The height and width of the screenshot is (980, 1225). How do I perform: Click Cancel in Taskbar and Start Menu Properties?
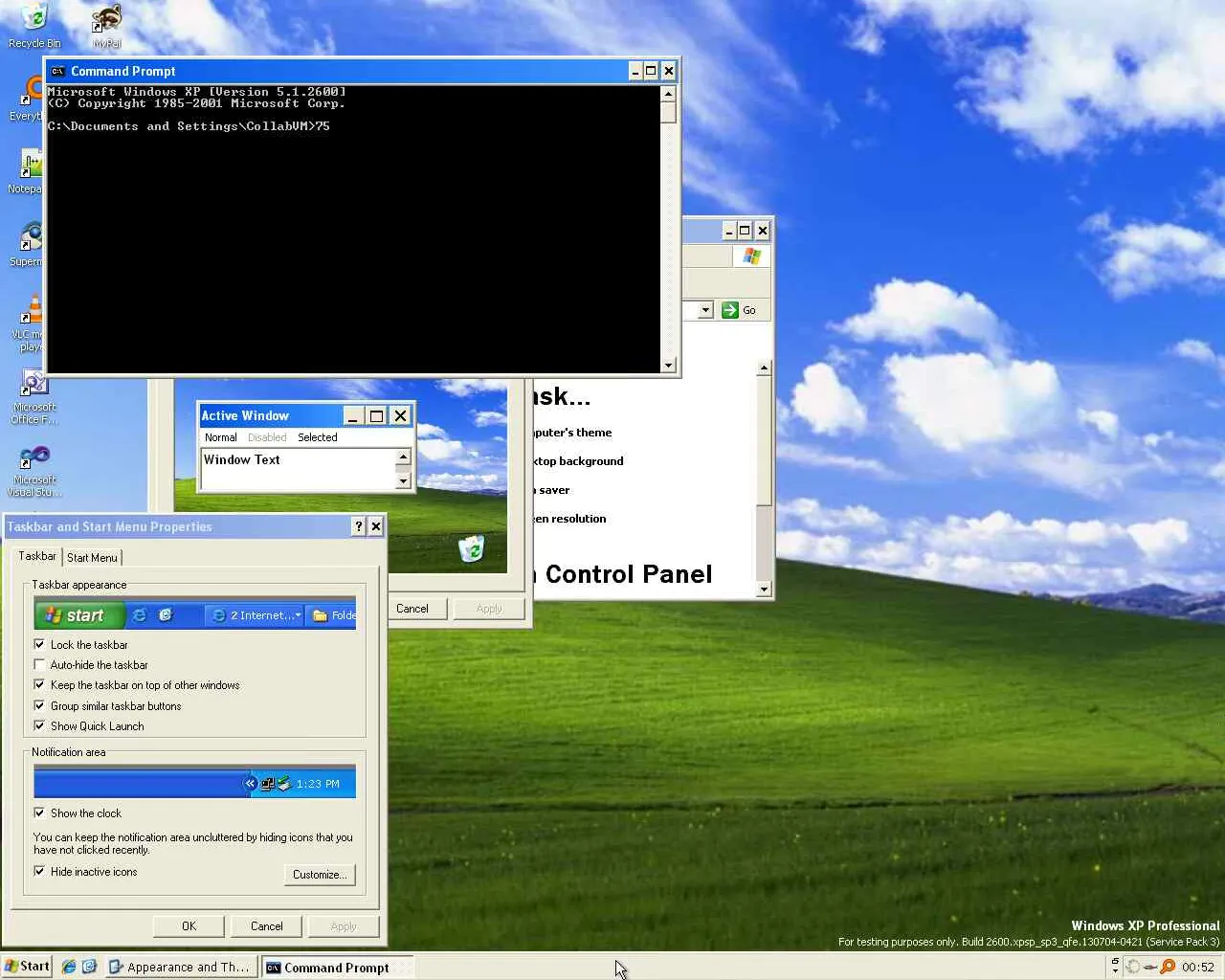click(266, 926)
